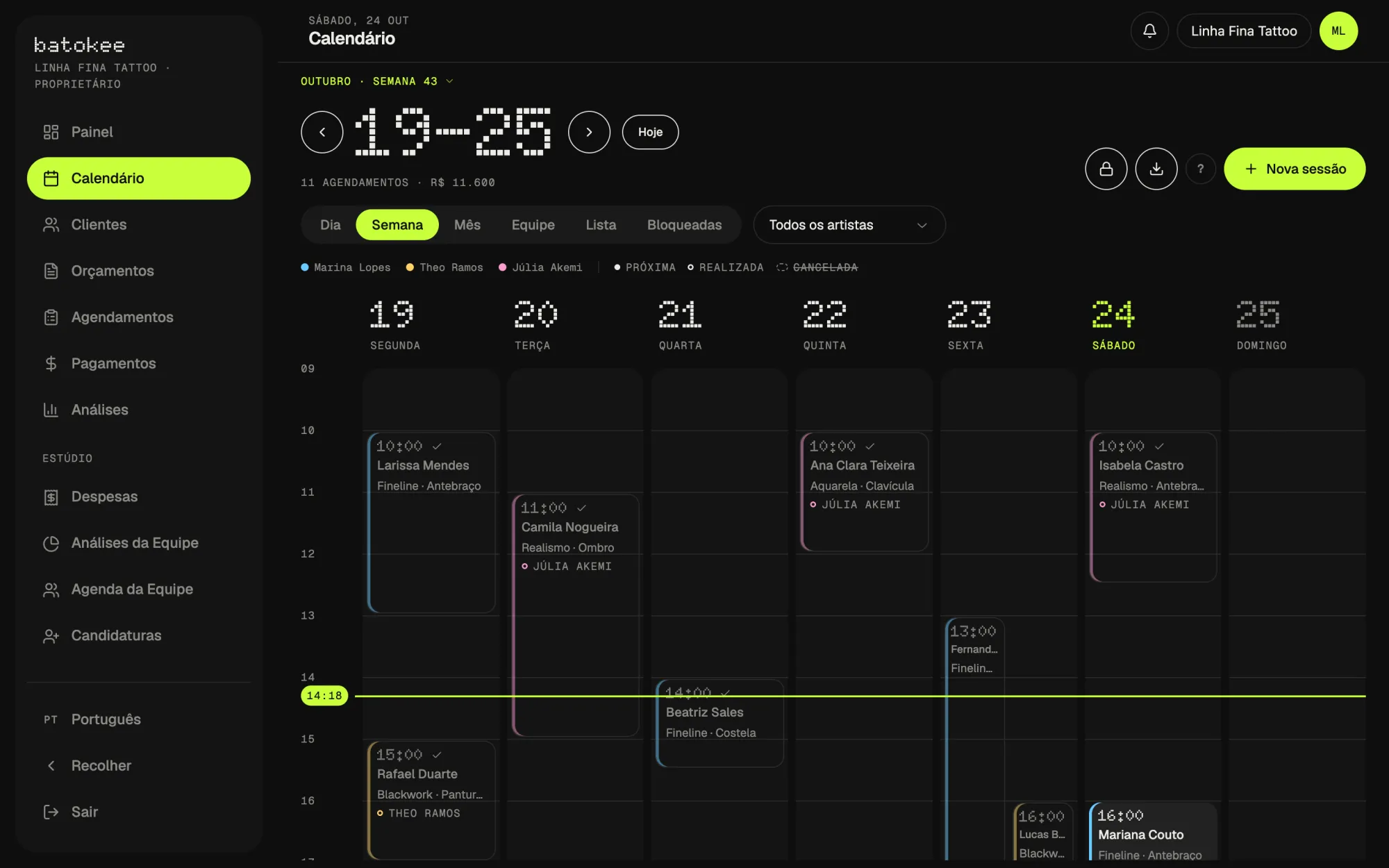Open Ana Clara Teixeira appointment
This screenshot has width=1389, height=868.
pyautogui.click(x=865, y=492)
